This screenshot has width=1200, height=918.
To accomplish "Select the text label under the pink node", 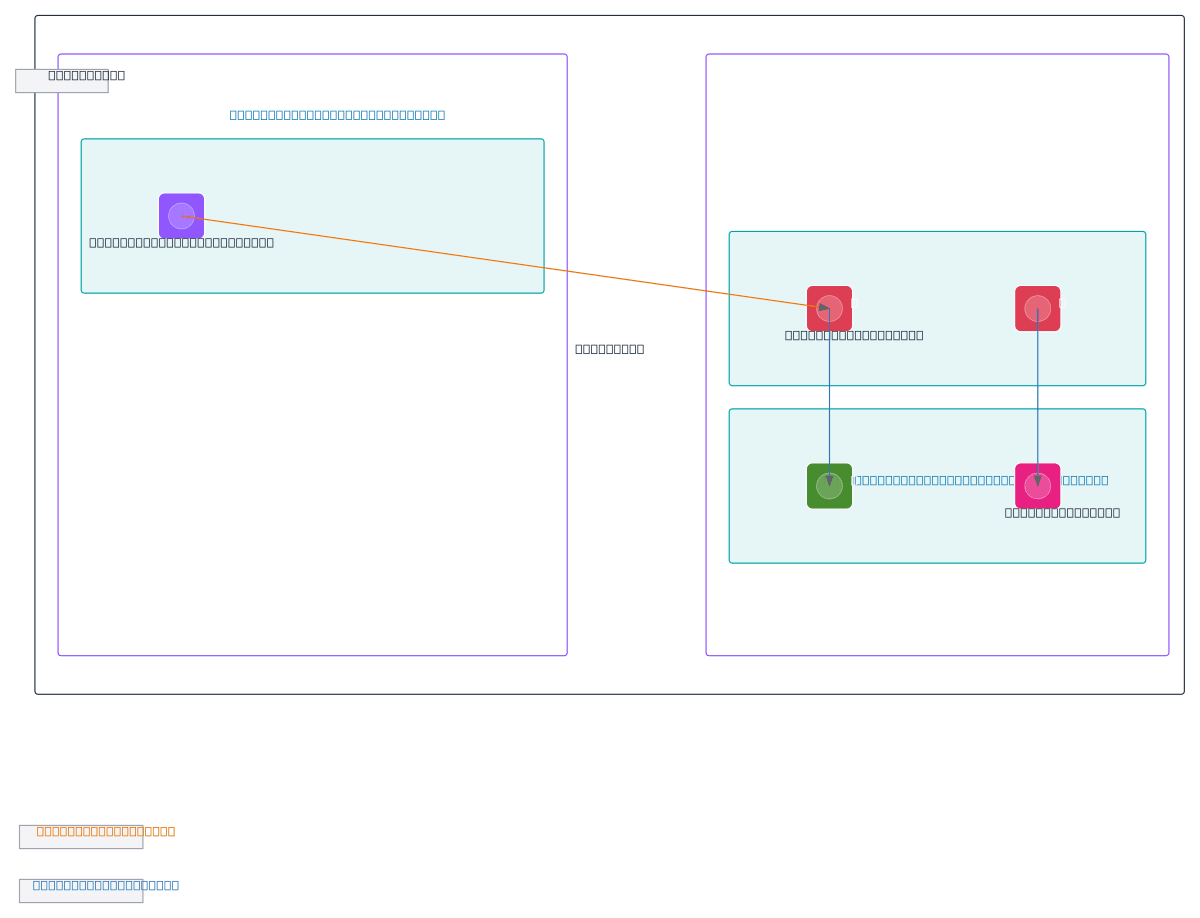I will (1061, 513).
